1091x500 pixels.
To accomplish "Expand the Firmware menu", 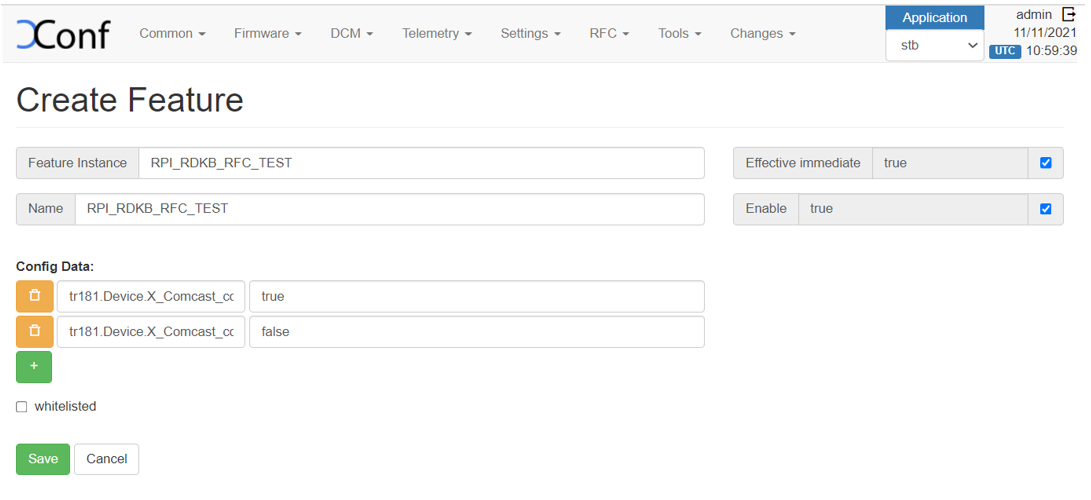I will point(267,34).
